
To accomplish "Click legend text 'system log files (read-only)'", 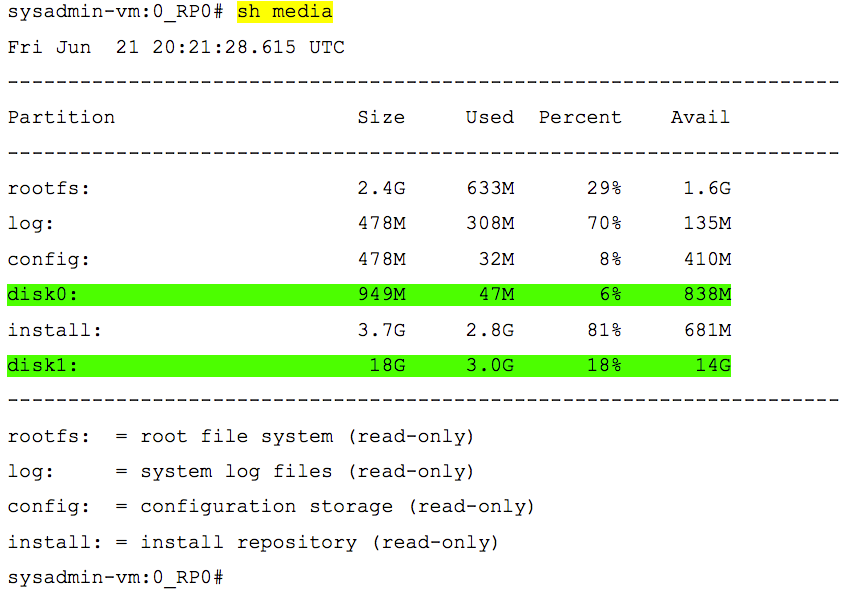I will point(307,471).
